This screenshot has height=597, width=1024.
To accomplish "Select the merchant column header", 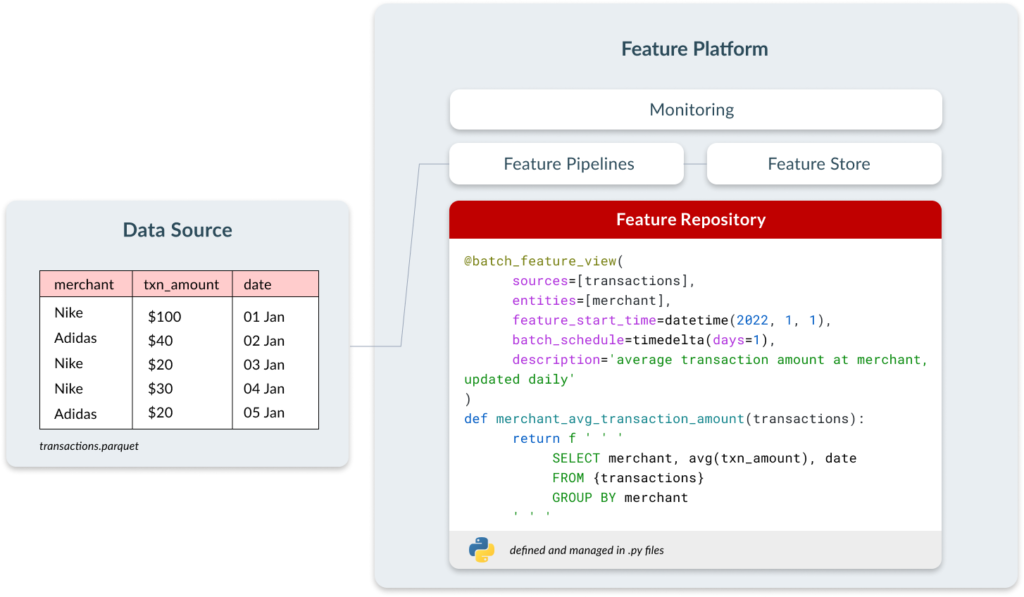I will (x=86, y=284).
